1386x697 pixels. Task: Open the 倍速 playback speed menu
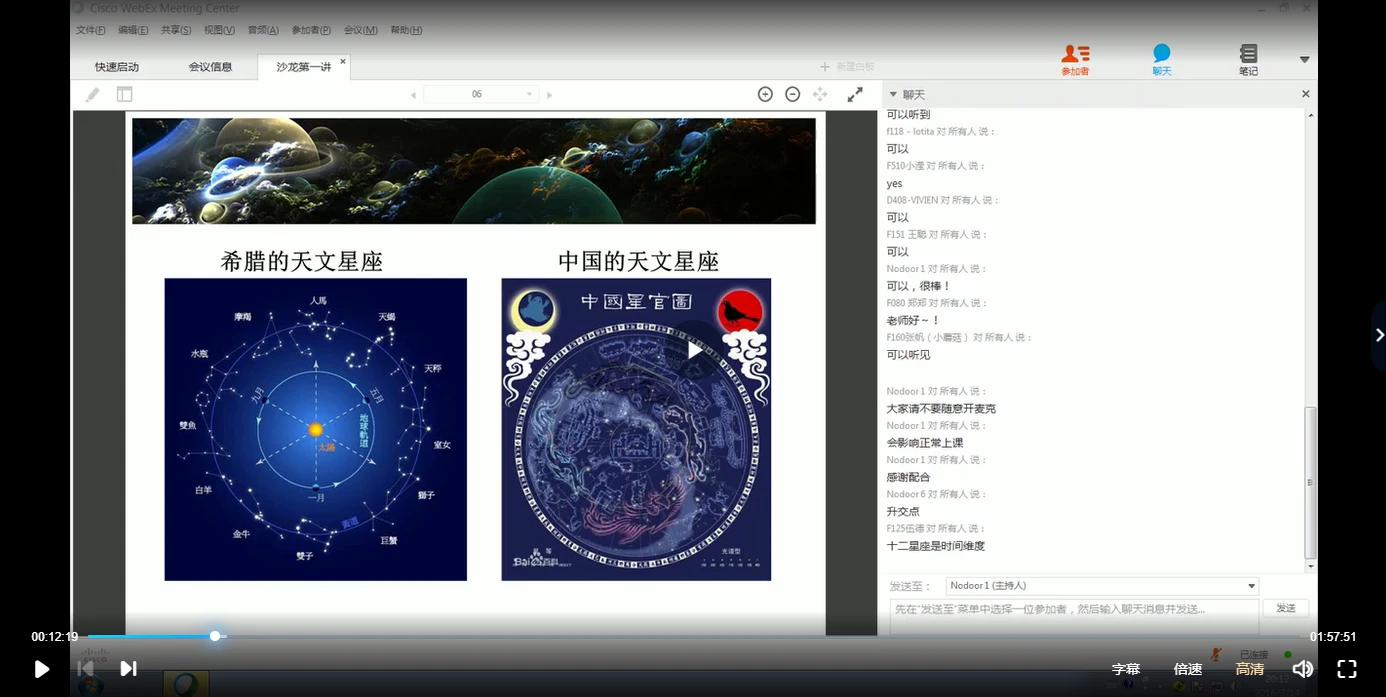pyautogui.click(x=1188, y=669)
